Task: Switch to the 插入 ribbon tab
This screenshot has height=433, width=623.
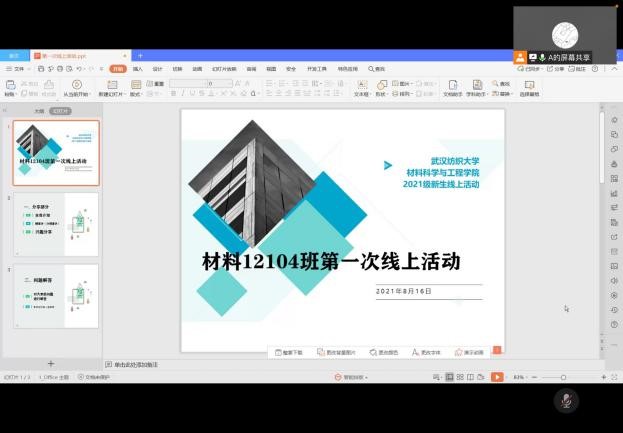Action: tap(137, 69)
